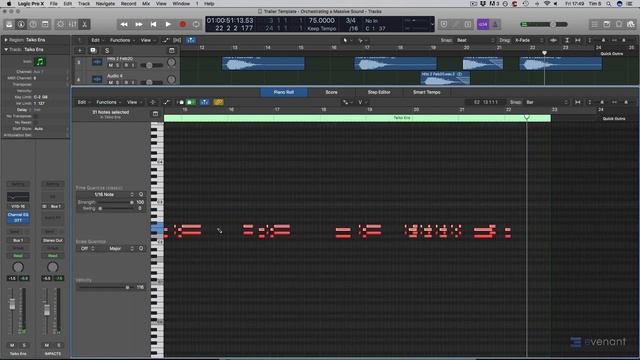This screenshot has width=640, height=360.
Task: Open Tracks area Snap Beat dropdown
Action: 475,40
